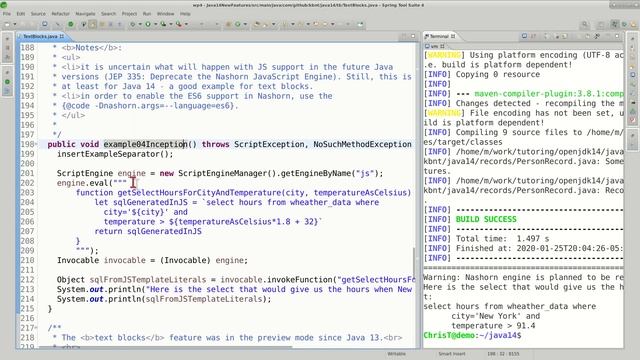Click the green Run launch icon
Image resolution: width=640 pixels, height=360 pixels.
[148, 24]
